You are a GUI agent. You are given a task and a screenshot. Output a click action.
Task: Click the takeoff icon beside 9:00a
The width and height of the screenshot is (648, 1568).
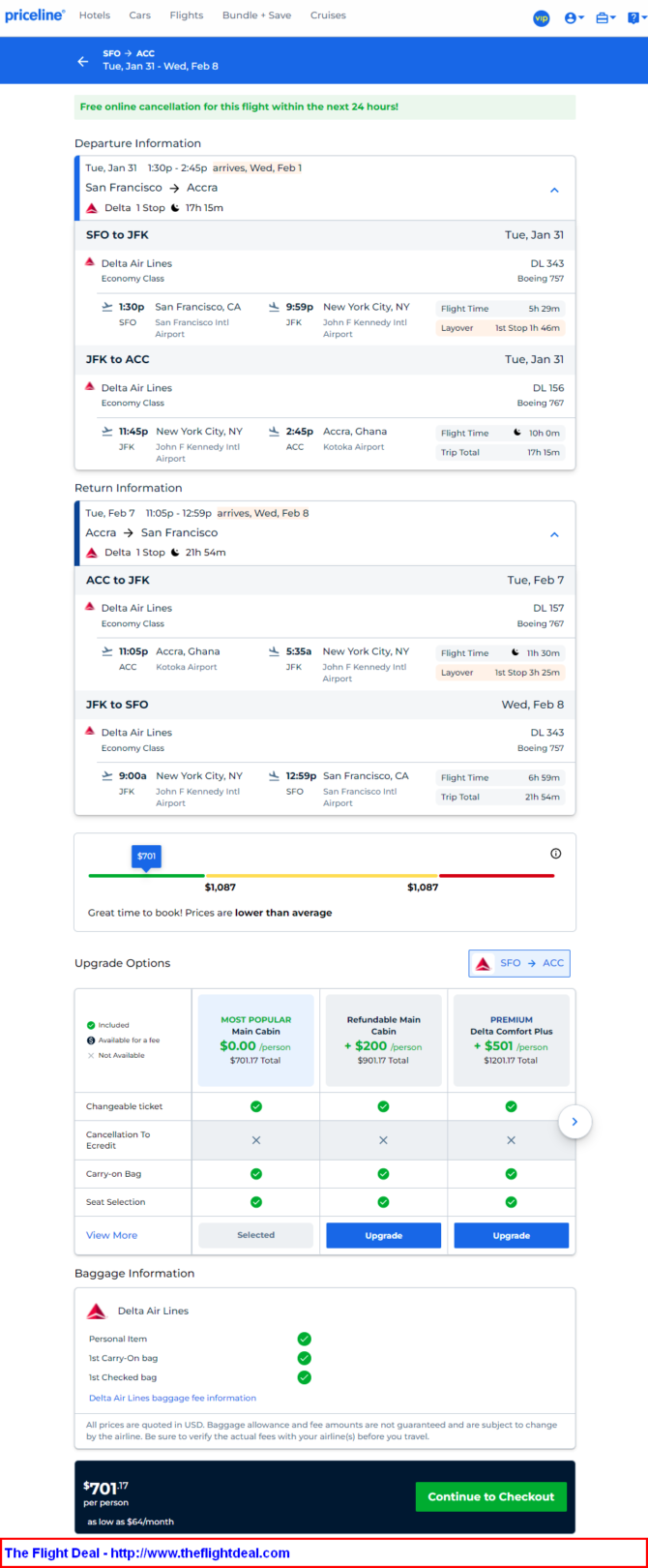point(107,776)
